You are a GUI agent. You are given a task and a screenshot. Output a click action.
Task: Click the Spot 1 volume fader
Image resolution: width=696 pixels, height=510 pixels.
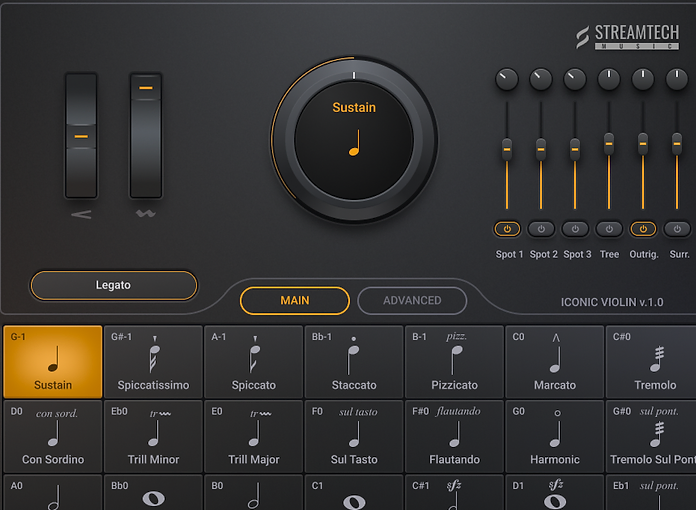click(507, 149)
